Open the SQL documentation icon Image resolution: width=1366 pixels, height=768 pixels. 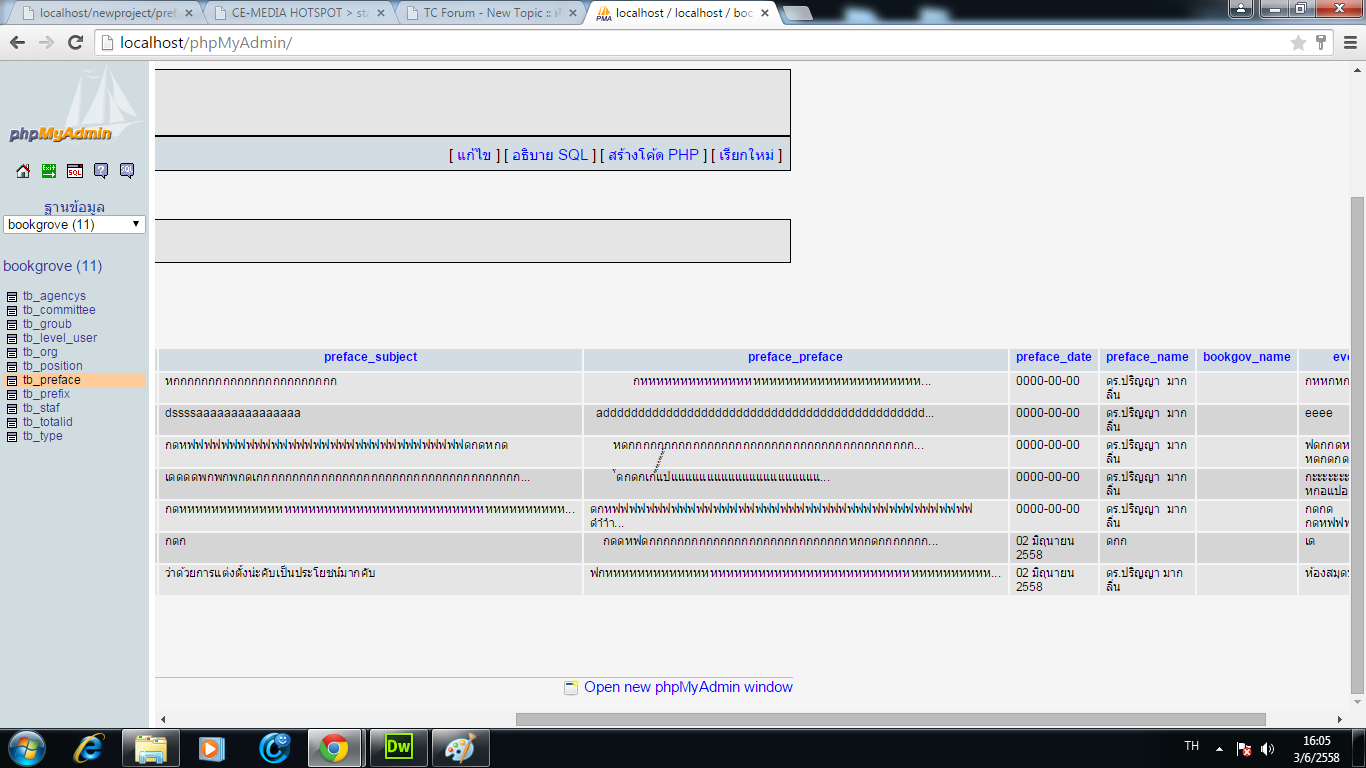tap(127, 171)
